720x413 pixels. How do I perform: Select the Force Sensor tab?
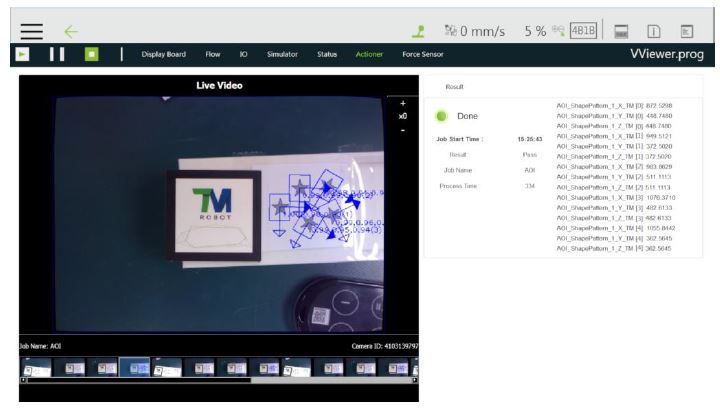coord(422,54)
